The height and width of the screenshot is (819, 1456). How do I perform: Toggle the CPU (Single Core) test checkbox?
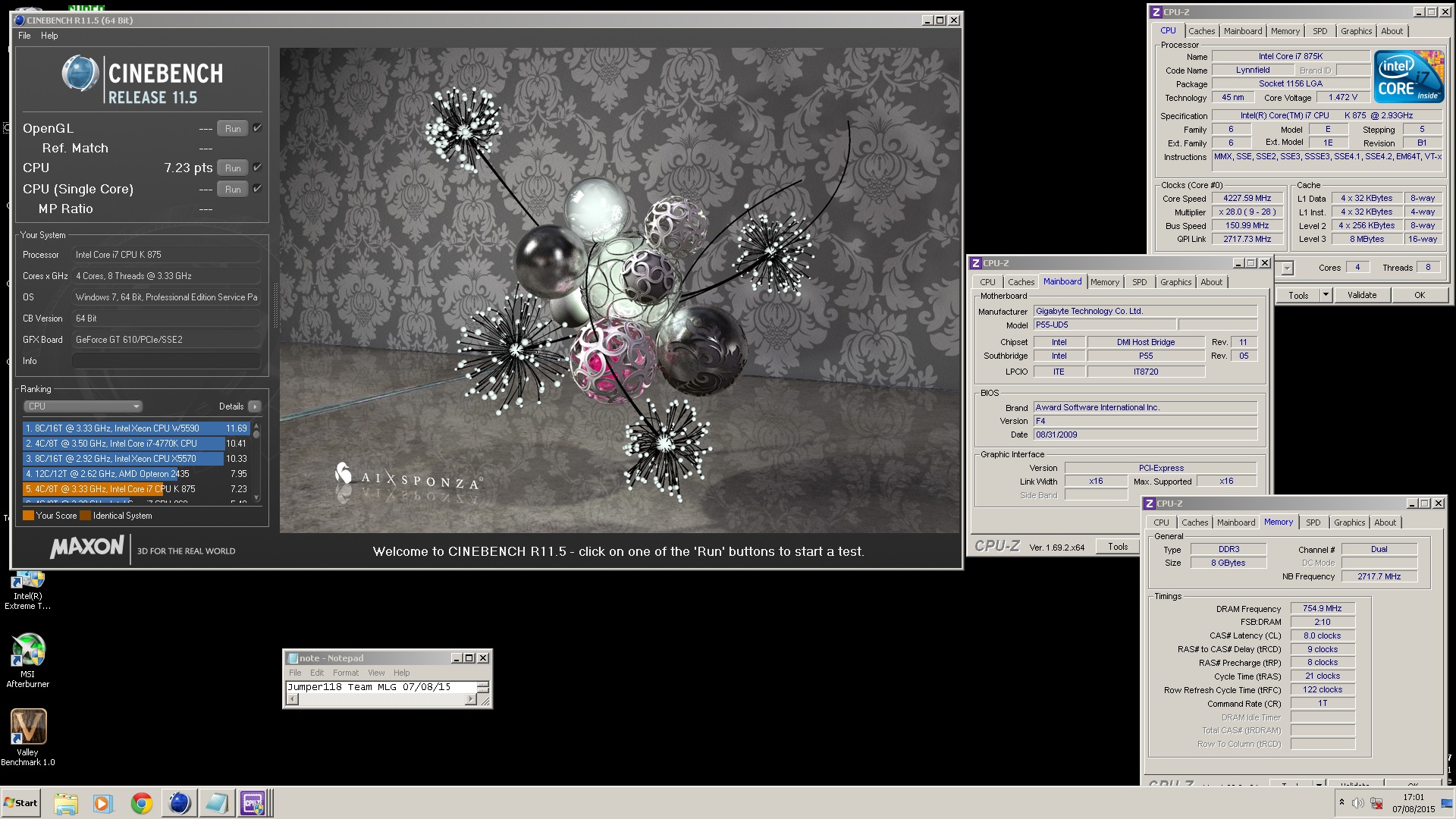(x=257, y=189)
